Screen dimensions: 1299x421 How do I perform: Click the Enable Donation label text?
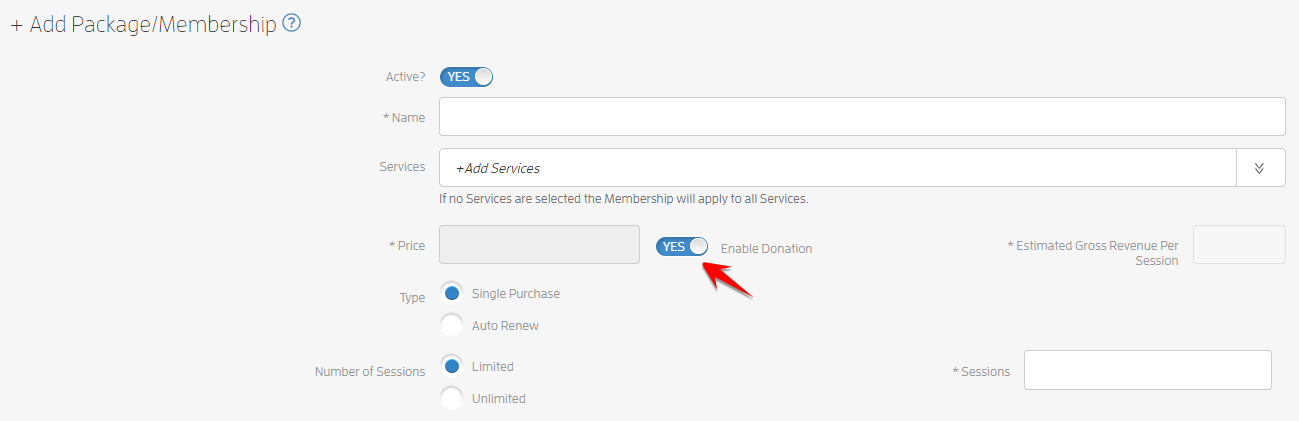[x=766, y=248]
